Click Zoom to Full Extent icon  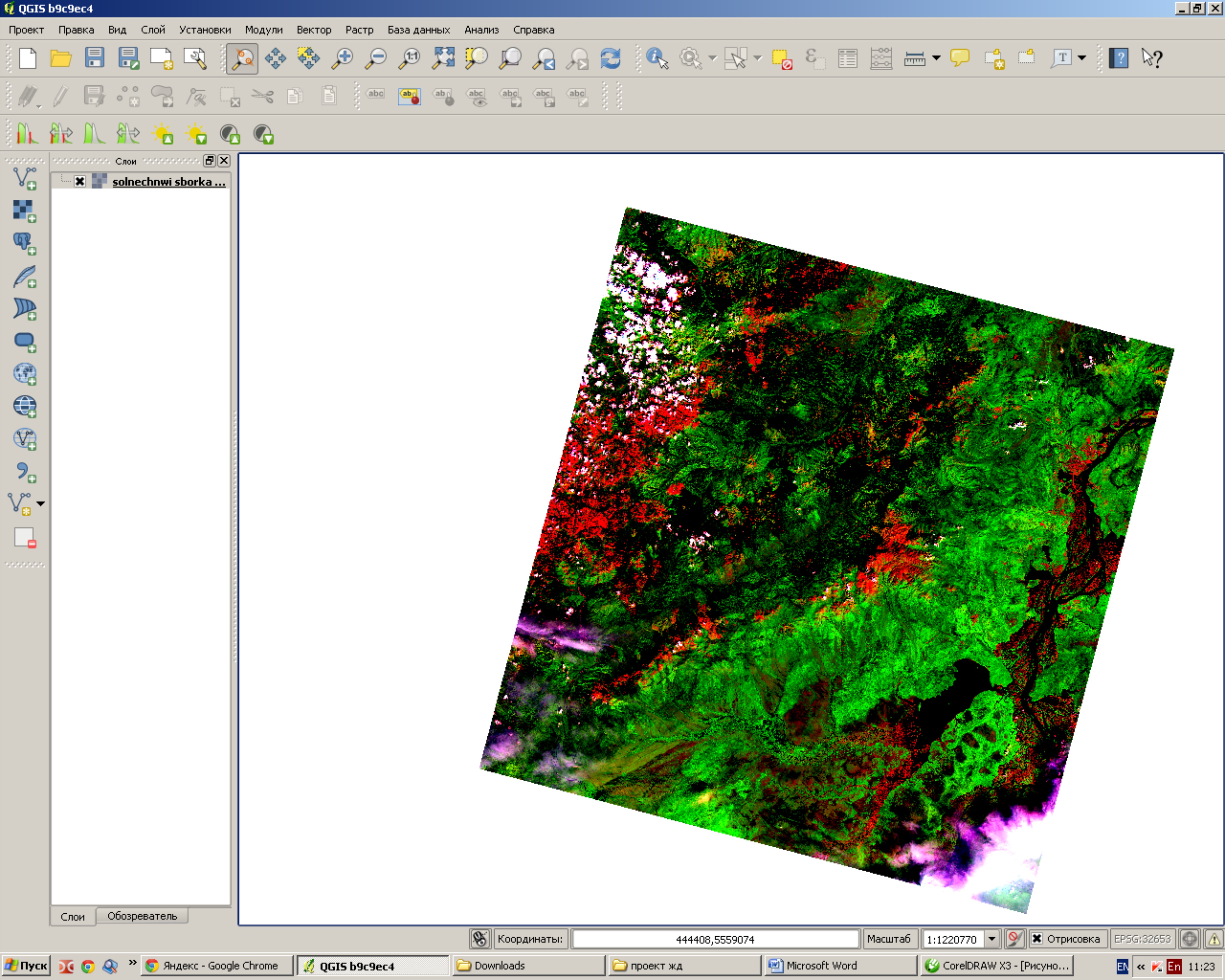(x=443, y=58)
